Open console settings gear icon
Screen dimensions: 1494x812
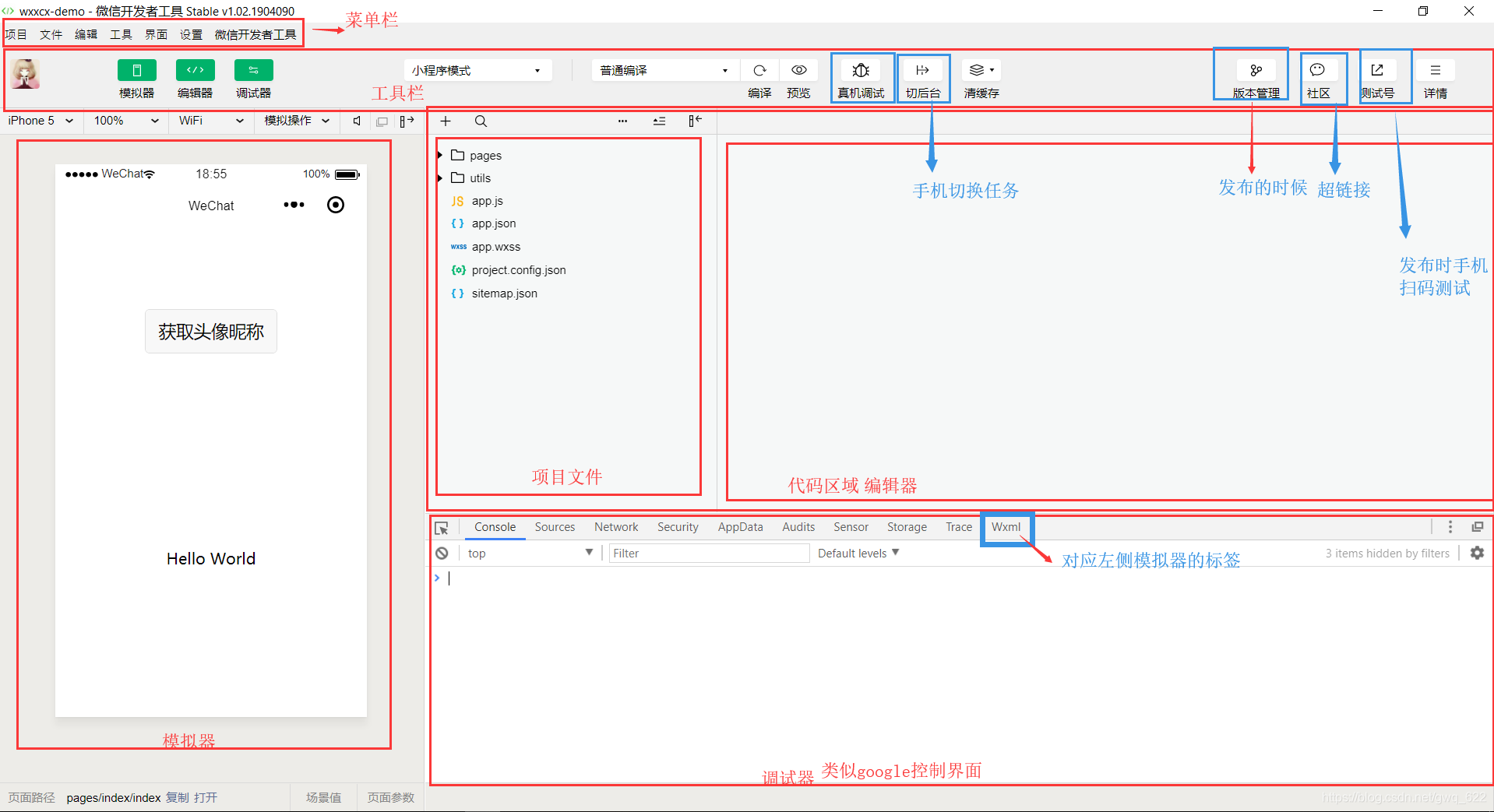tap(1477, 553)
